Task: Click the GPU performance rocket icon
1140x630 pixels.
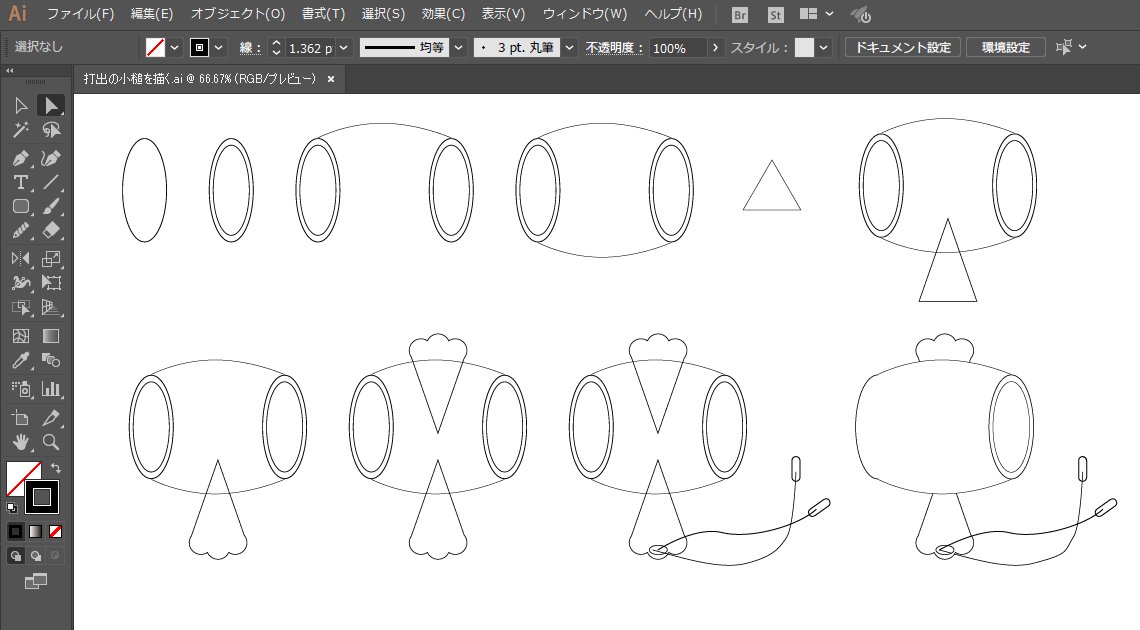Action: click(861, 15)
